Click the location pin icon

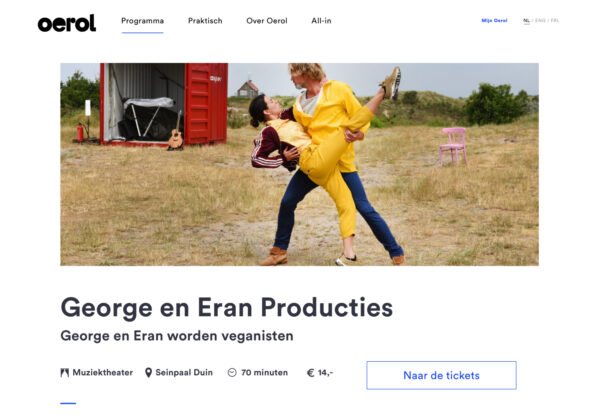click(148, 373)
